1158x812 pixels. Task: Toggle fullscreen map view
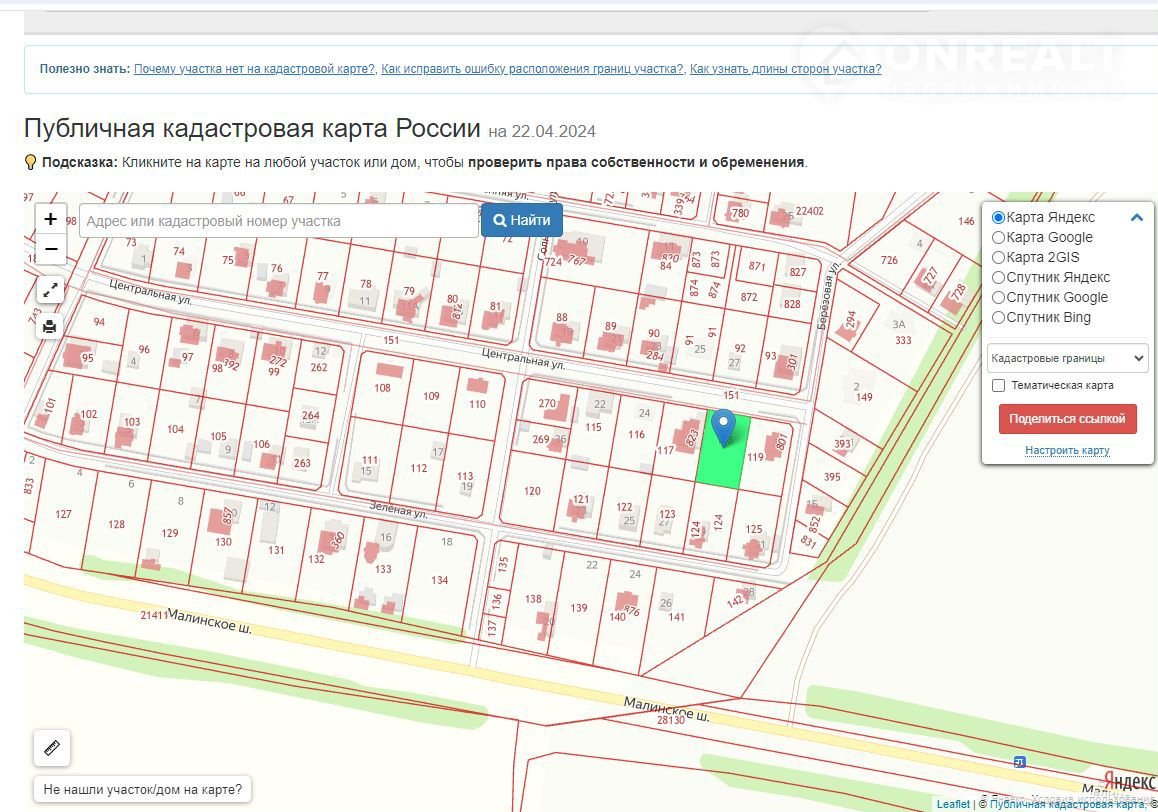(x=51, y=290)
